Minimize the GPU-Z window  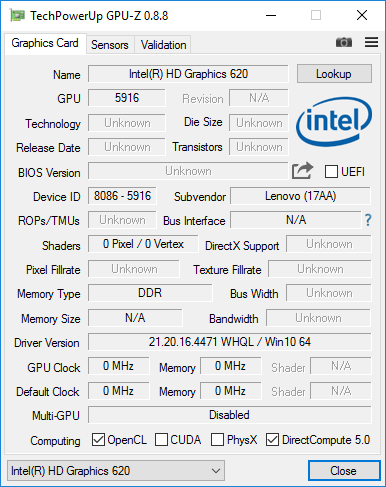point(271,15)
